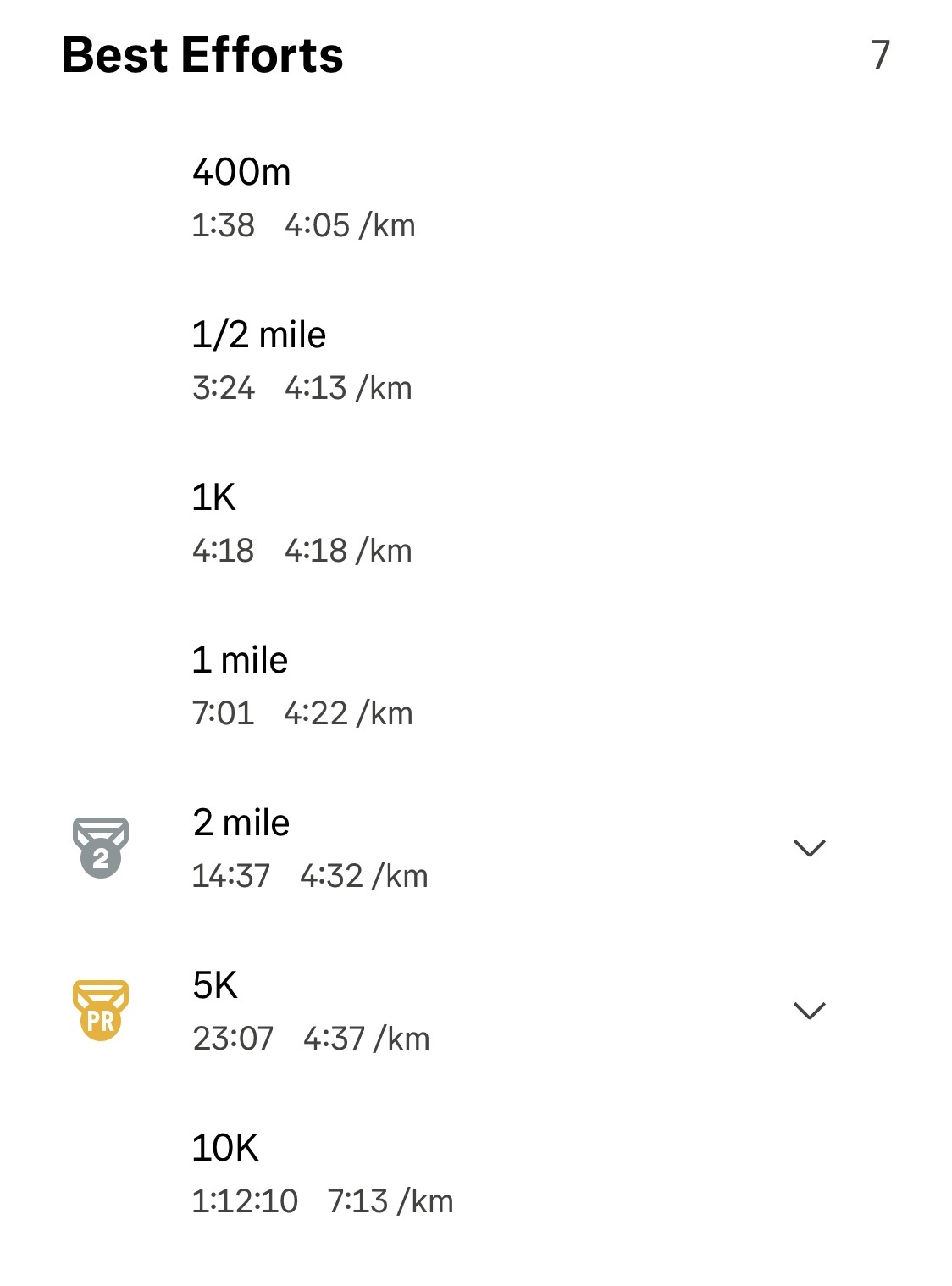This screenshot has height=1286, width=952.
Task: Expand the 2 mile effort chevron
Action: click(x=809, y=847)
